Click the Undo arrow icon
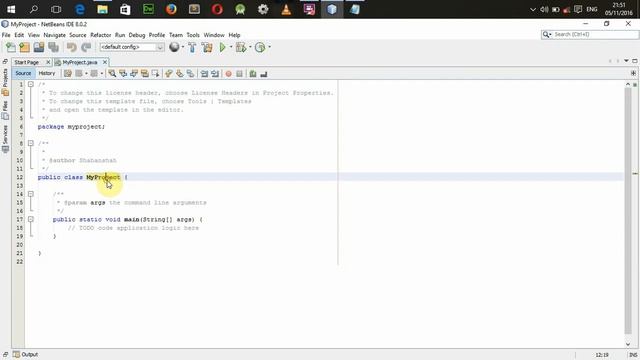The height and width of the screenshot is (360, 640). (72, 47)
